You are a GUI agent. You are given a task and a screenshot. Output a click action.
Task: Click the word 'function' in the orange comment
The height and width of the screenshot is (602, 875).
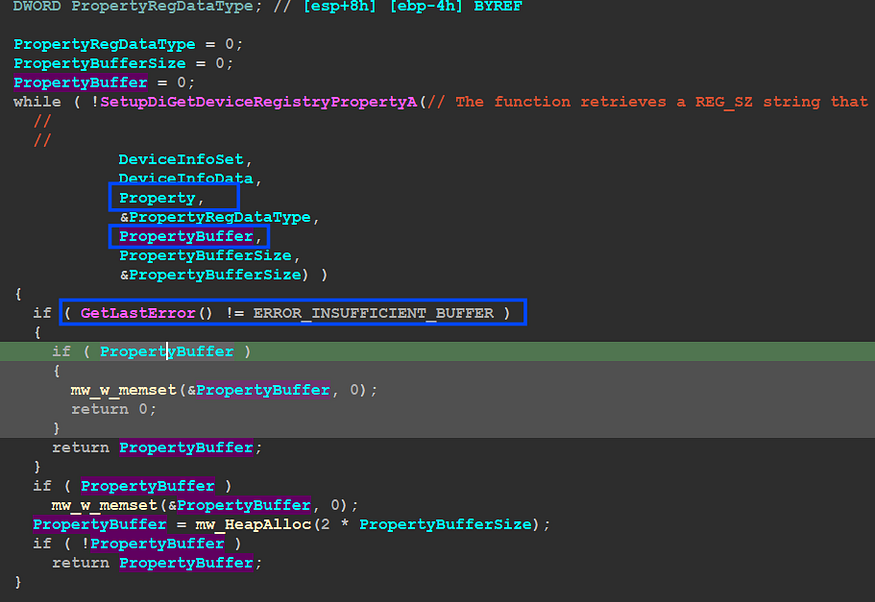point(532,102)
